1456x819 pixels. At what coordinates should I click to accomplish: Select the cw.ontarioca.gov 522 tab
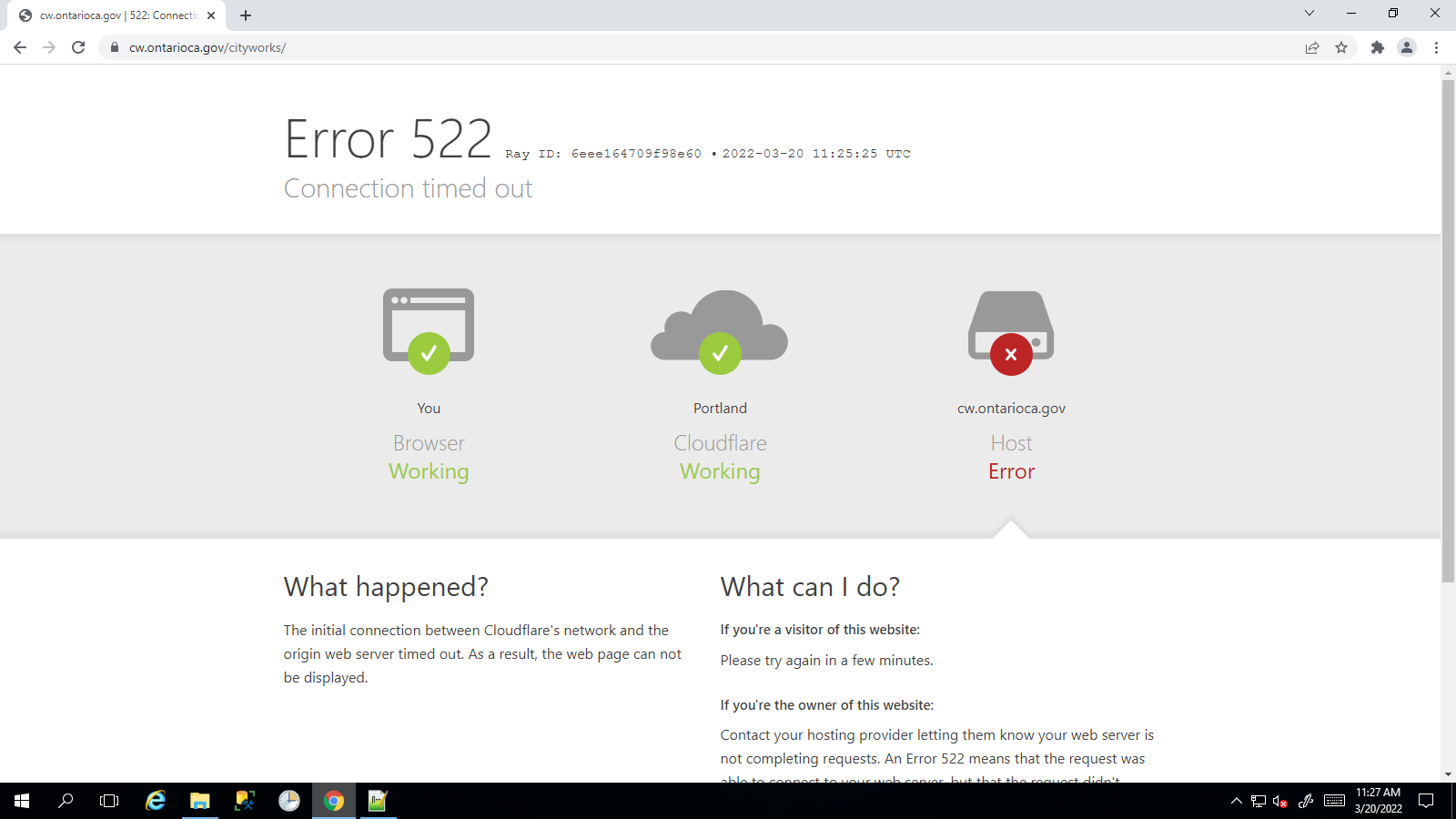116,15
